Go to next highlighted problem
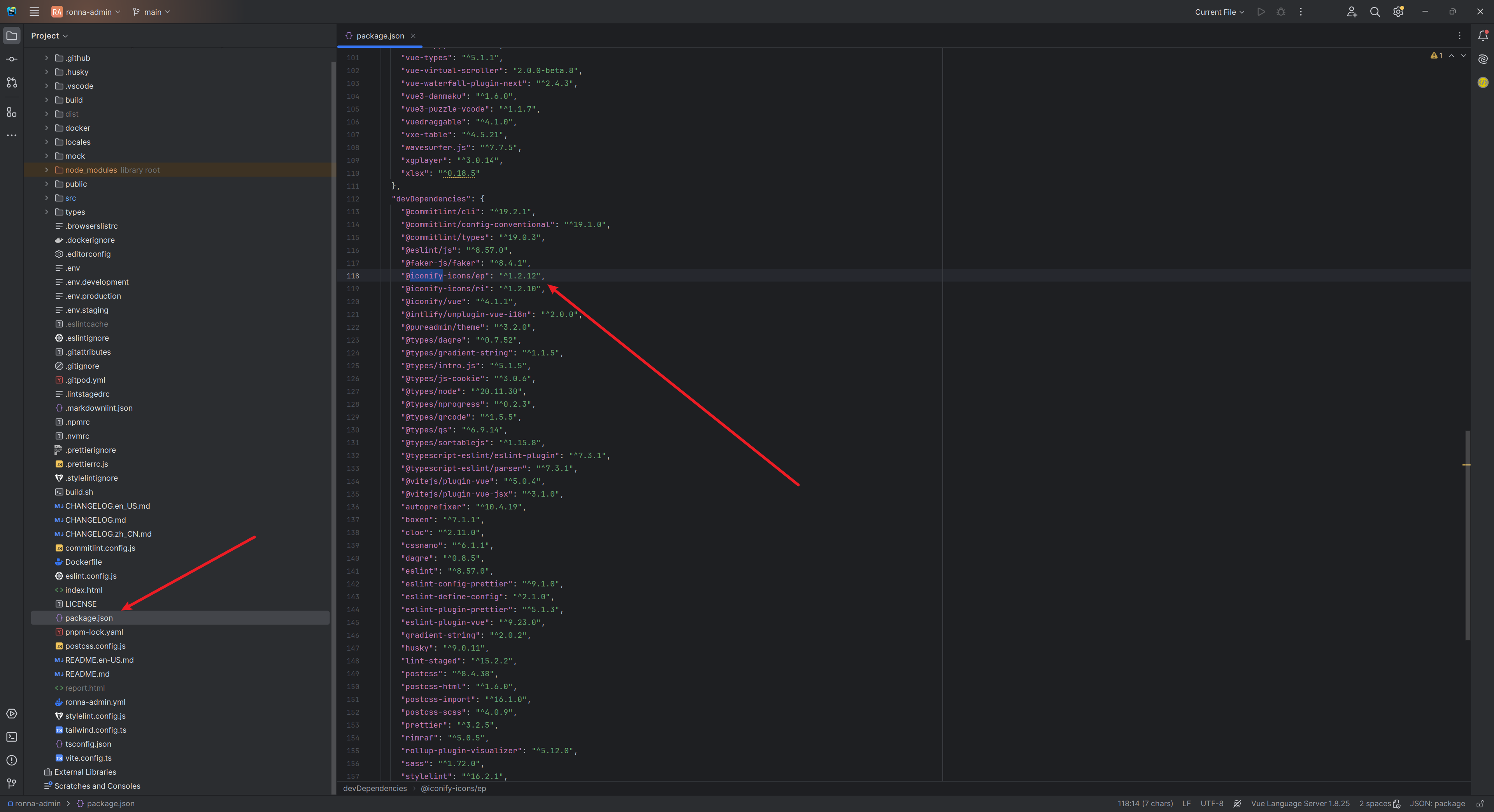This screenshot has height=812, width=1494. click(x=1463, y=56)
